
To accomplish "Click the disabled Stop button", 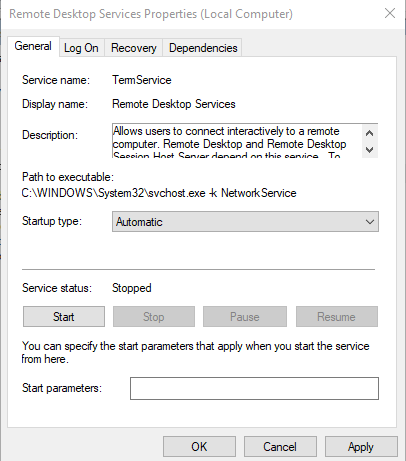I will click(154, 317).
